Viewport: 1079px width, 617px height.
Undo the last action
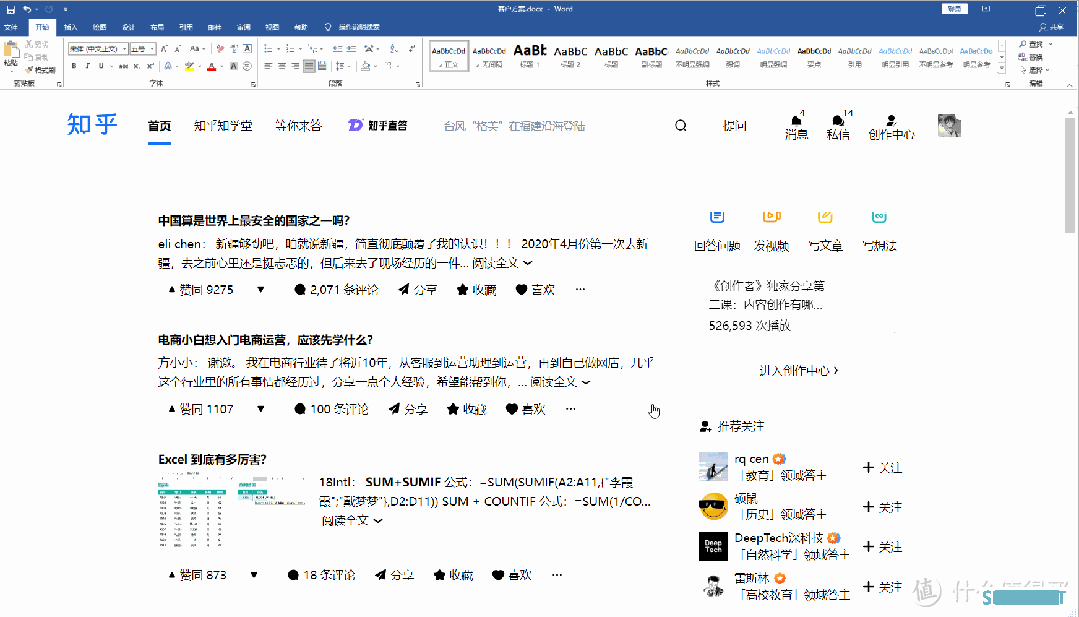pyautogui.click(x=27, y=10)
